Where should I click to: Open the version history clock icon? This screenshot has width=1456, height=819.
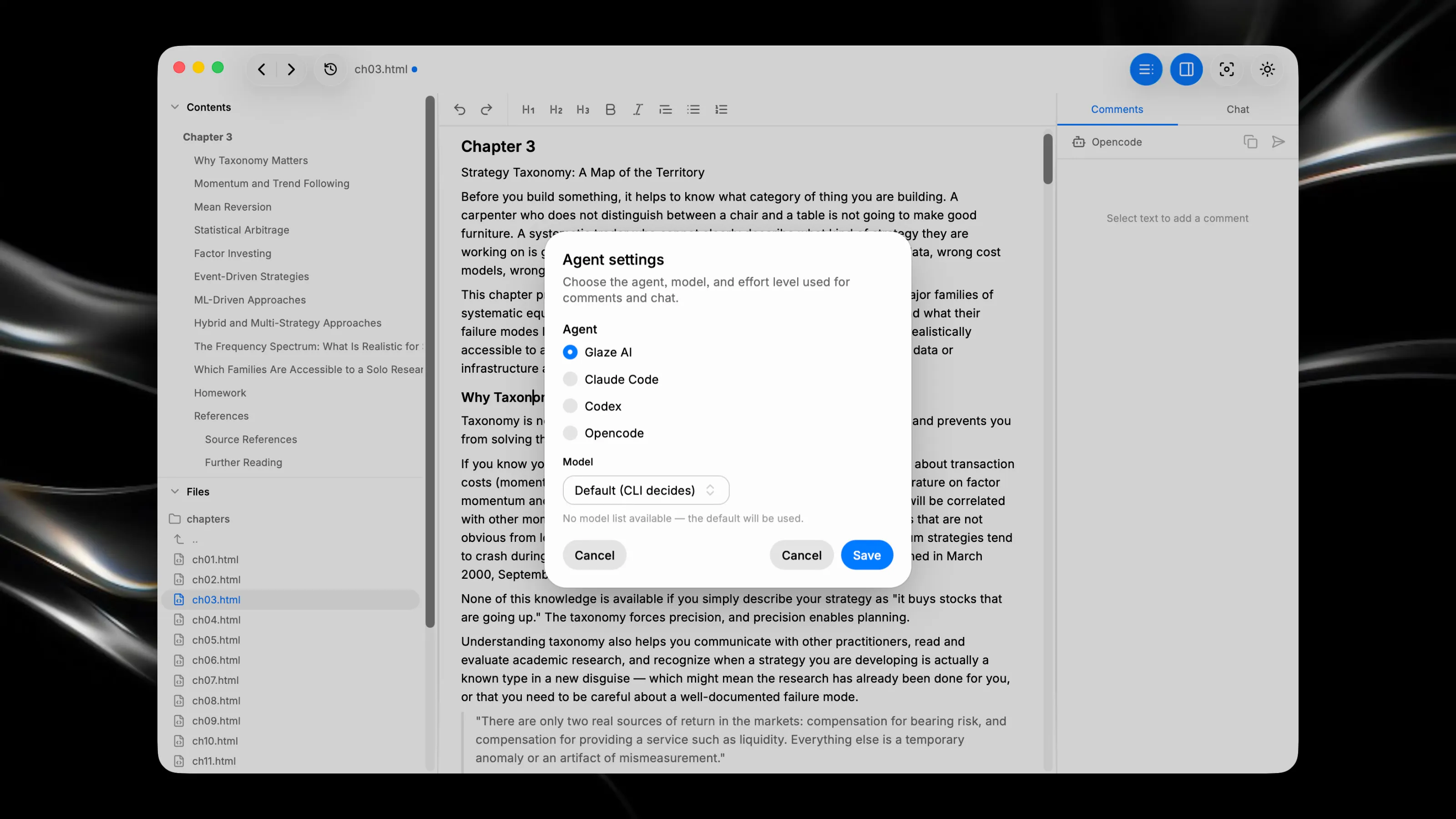(x=331, y=69)
